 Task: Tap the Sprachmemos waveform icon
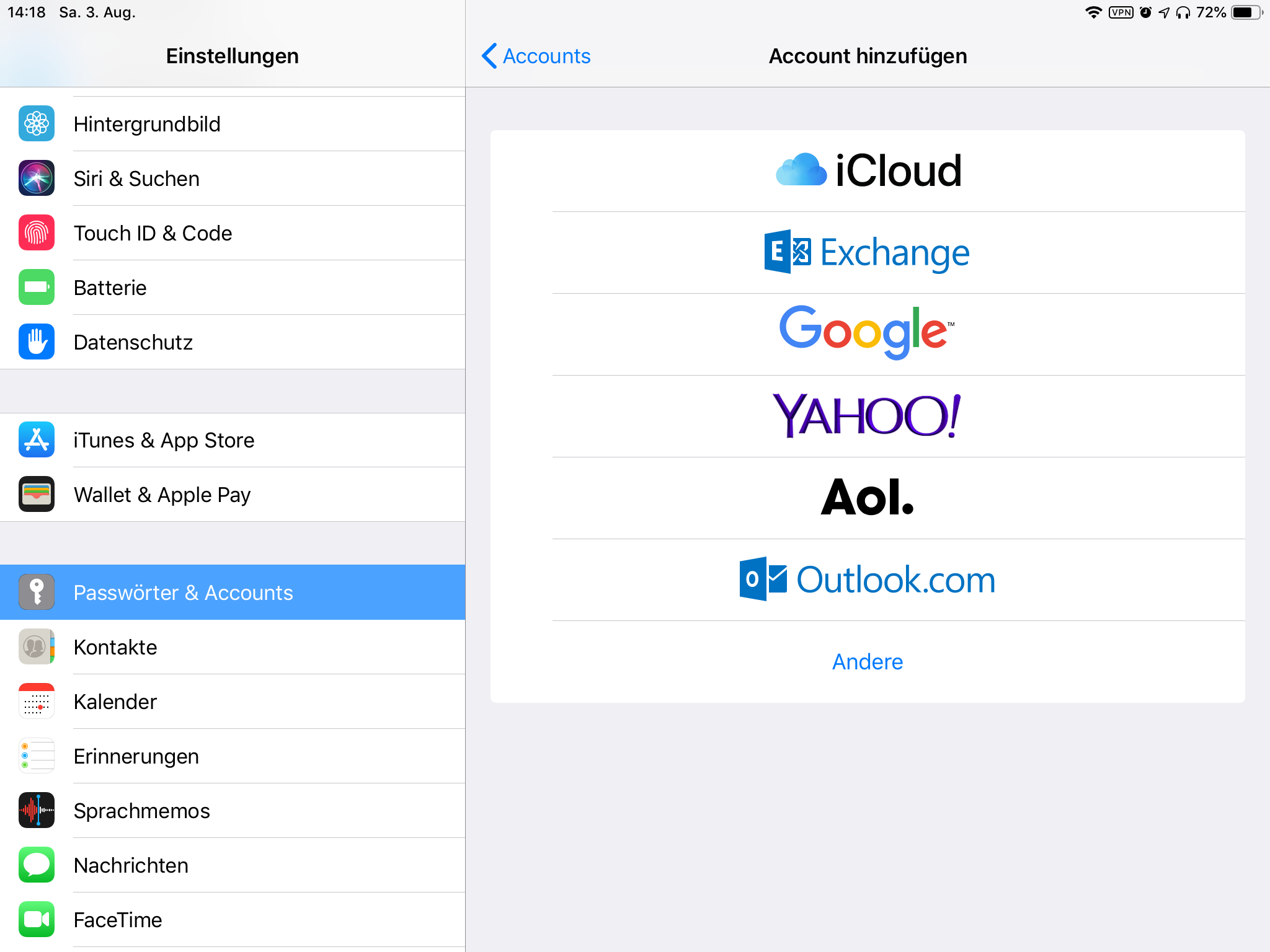click(x=37, y=811)
